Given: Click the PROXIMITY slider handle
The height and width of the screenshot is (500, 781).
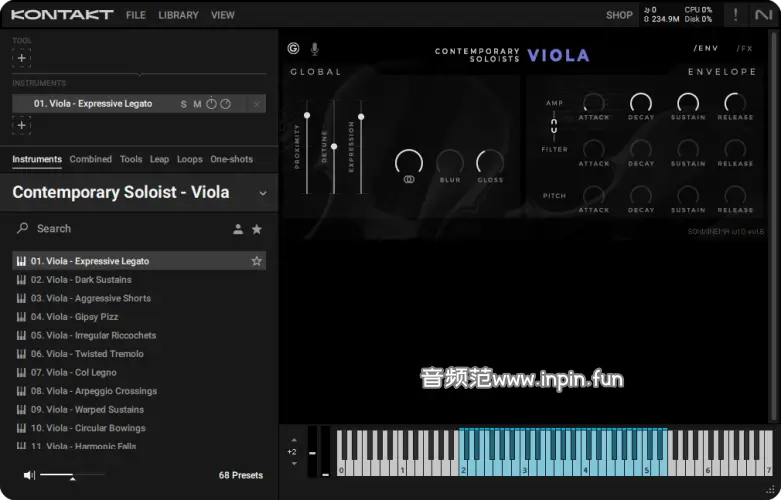Looking at the screenshot, I should tap(307, 116).
